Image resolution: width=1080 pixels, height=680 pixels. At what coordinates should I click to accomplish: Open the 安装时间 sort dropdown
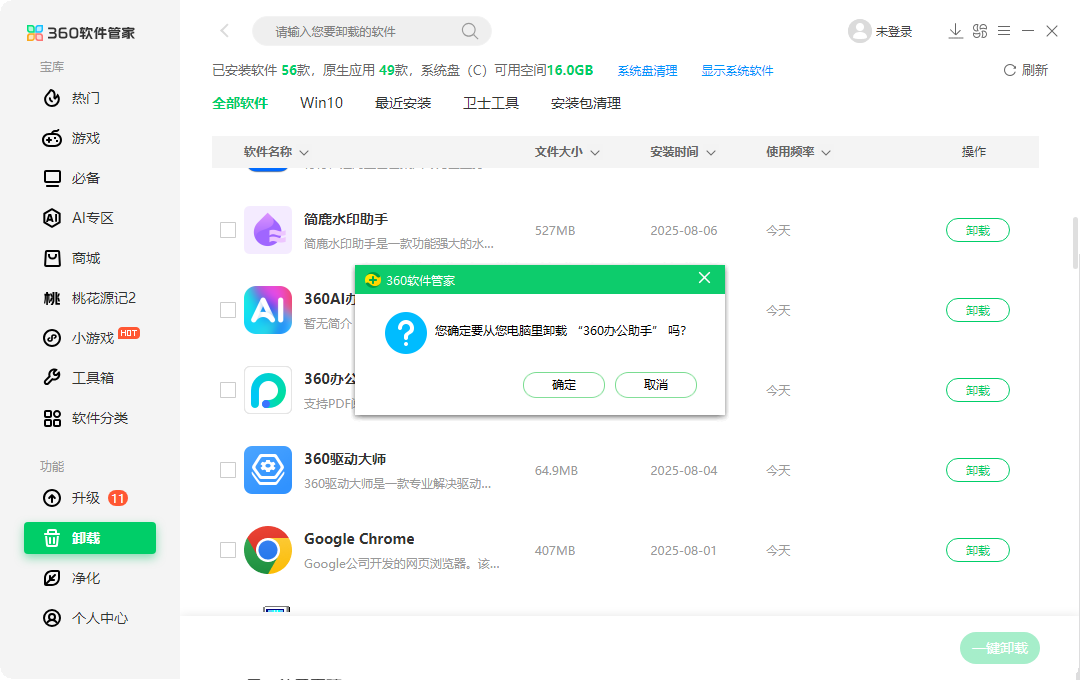[682, 151]
